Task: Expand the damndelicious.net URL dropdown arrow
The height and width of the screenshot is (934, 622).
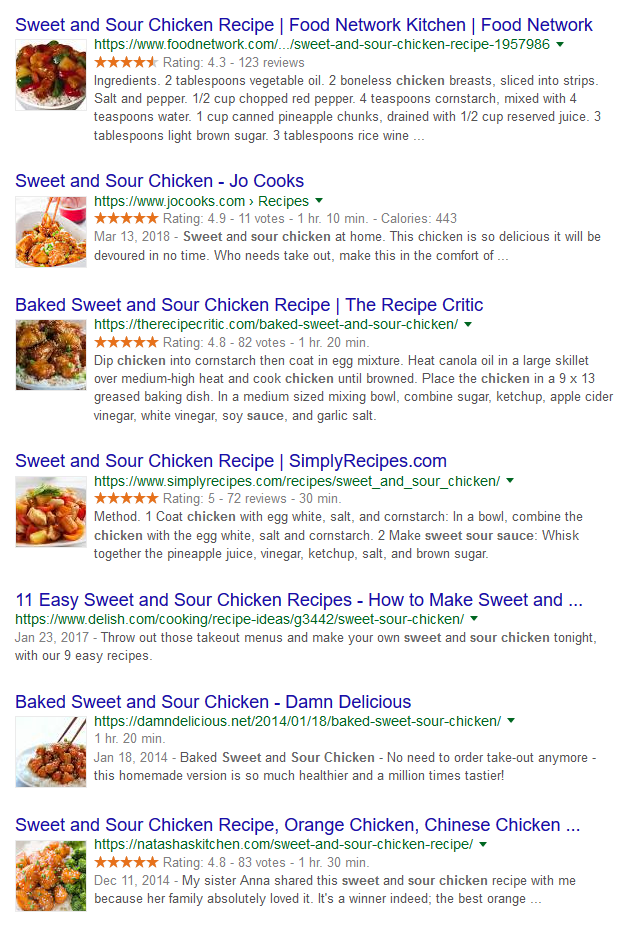Action: coord(510,721)
